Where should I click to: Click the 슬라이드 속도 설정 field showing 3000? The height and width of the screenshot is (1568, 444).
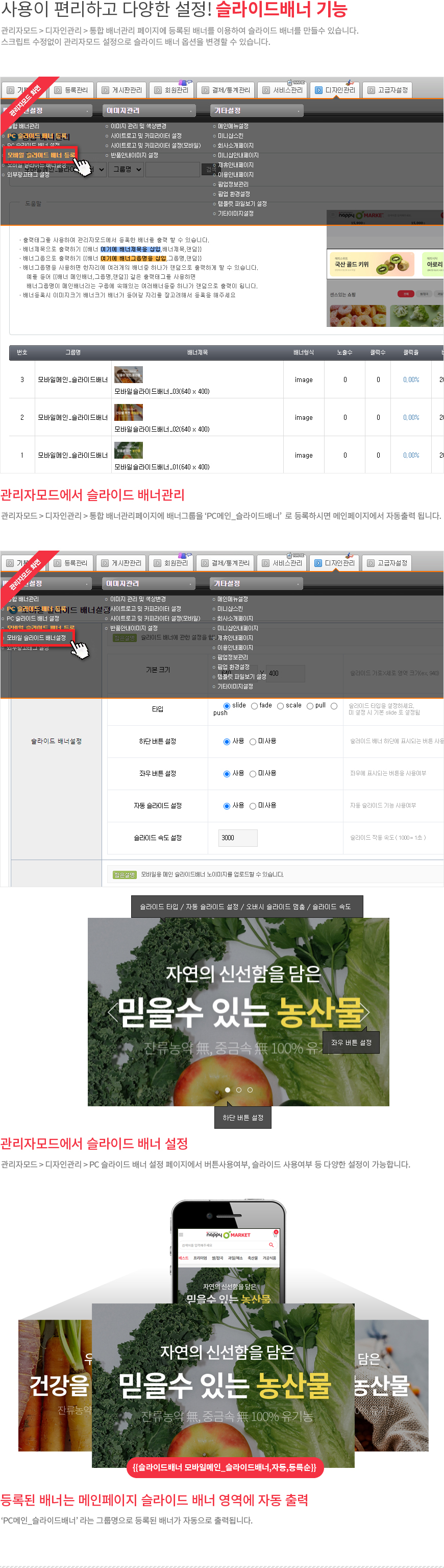tap(237, 838)
